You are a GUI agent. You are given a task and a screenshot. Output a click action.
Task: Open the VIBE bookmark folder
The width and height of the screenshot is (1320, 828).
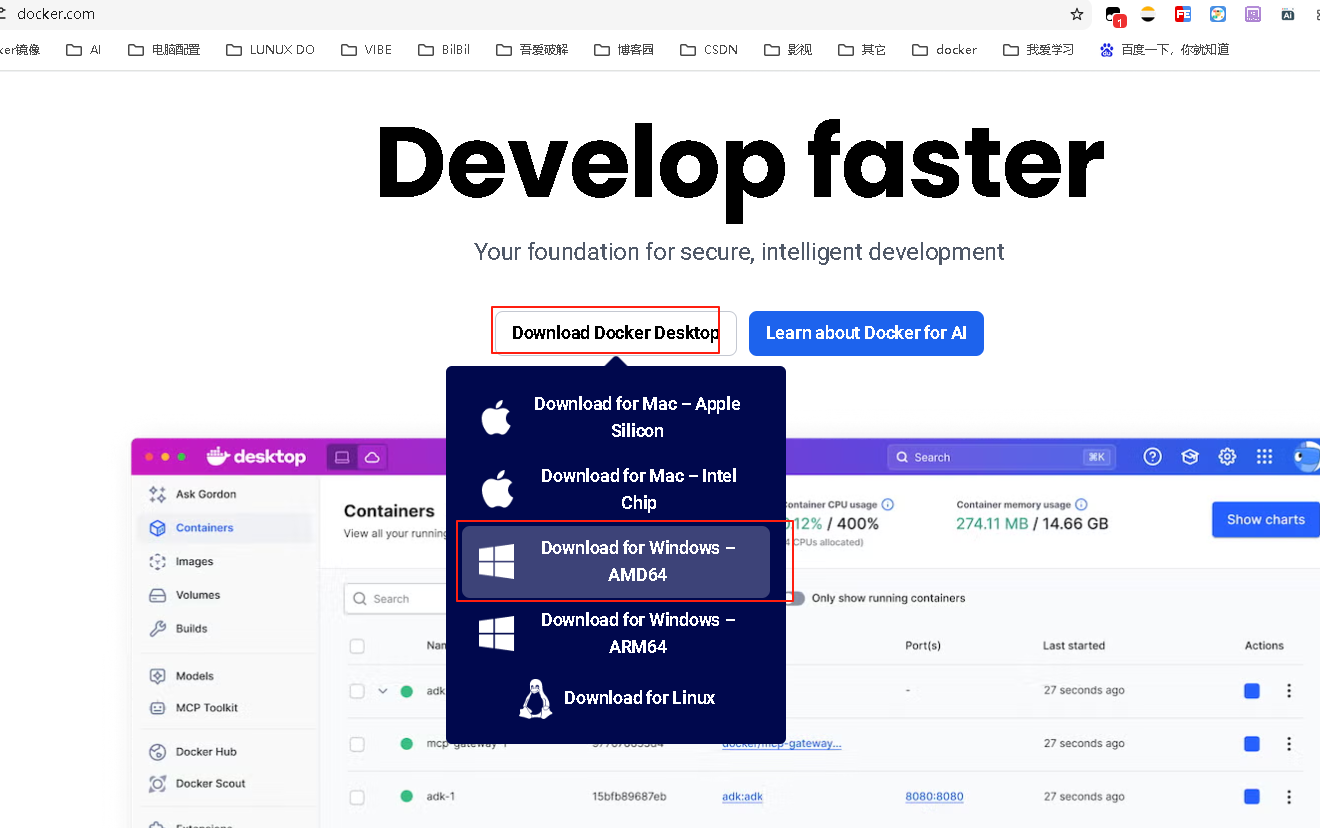(366, 49)
